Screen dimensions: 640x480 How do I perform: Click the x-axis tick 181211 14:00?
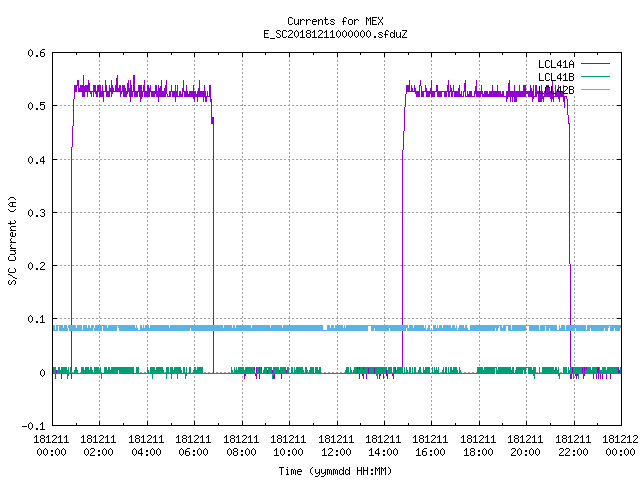click(x=383, y=446)
